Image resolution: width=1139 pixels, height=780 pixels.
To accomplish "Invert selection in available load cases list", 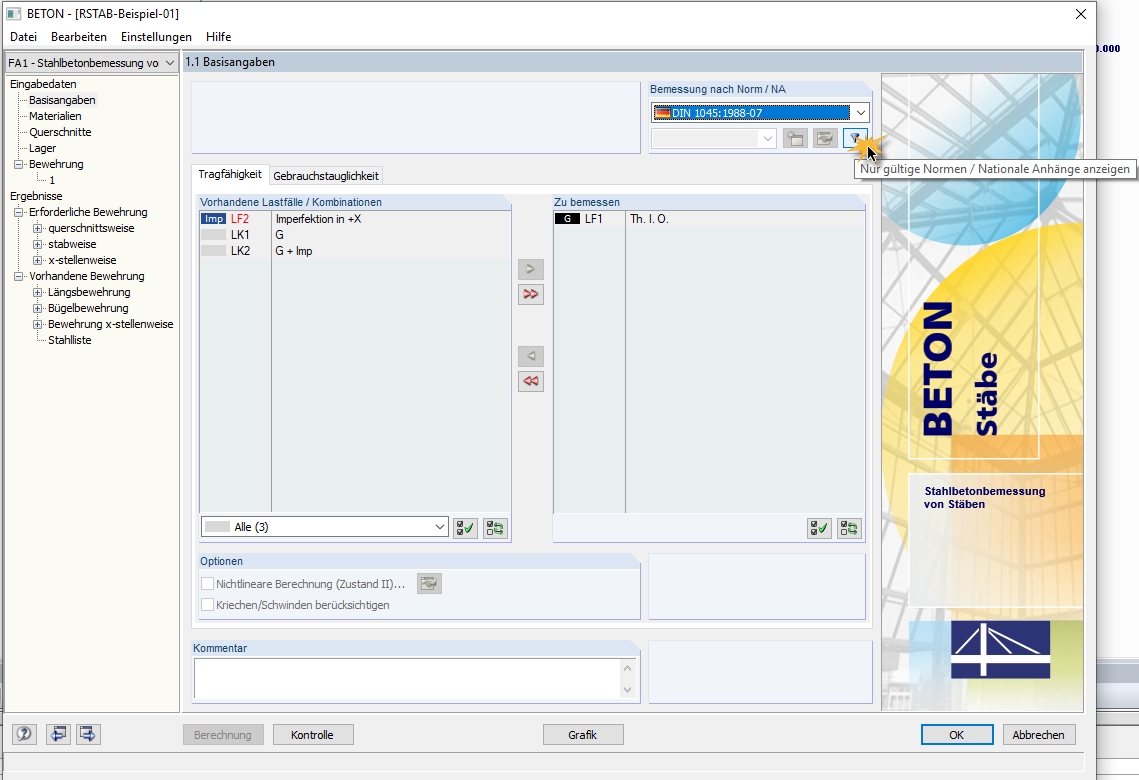I will pos(495,528).
